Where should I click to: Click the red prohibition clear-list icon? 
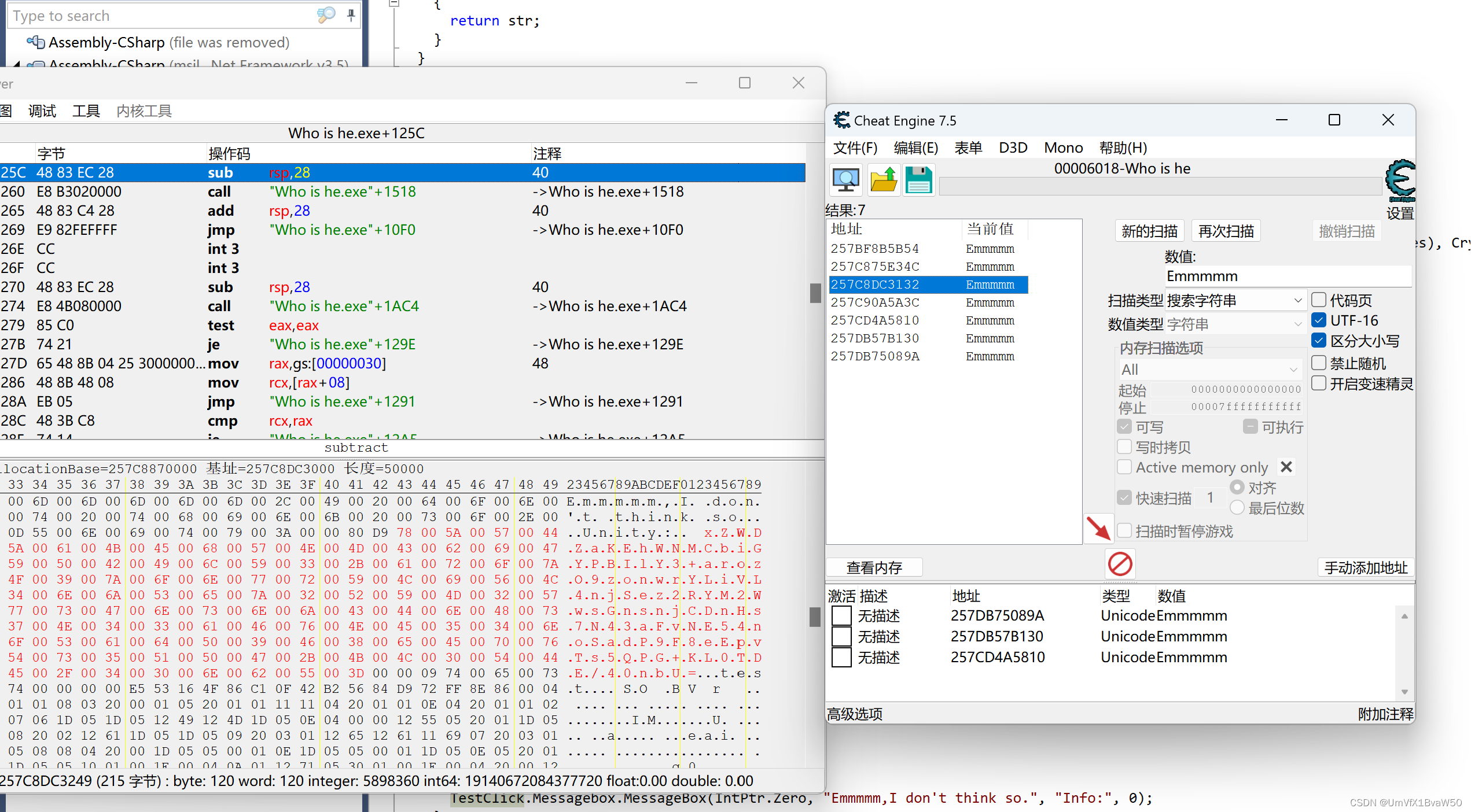(1120, 563)
